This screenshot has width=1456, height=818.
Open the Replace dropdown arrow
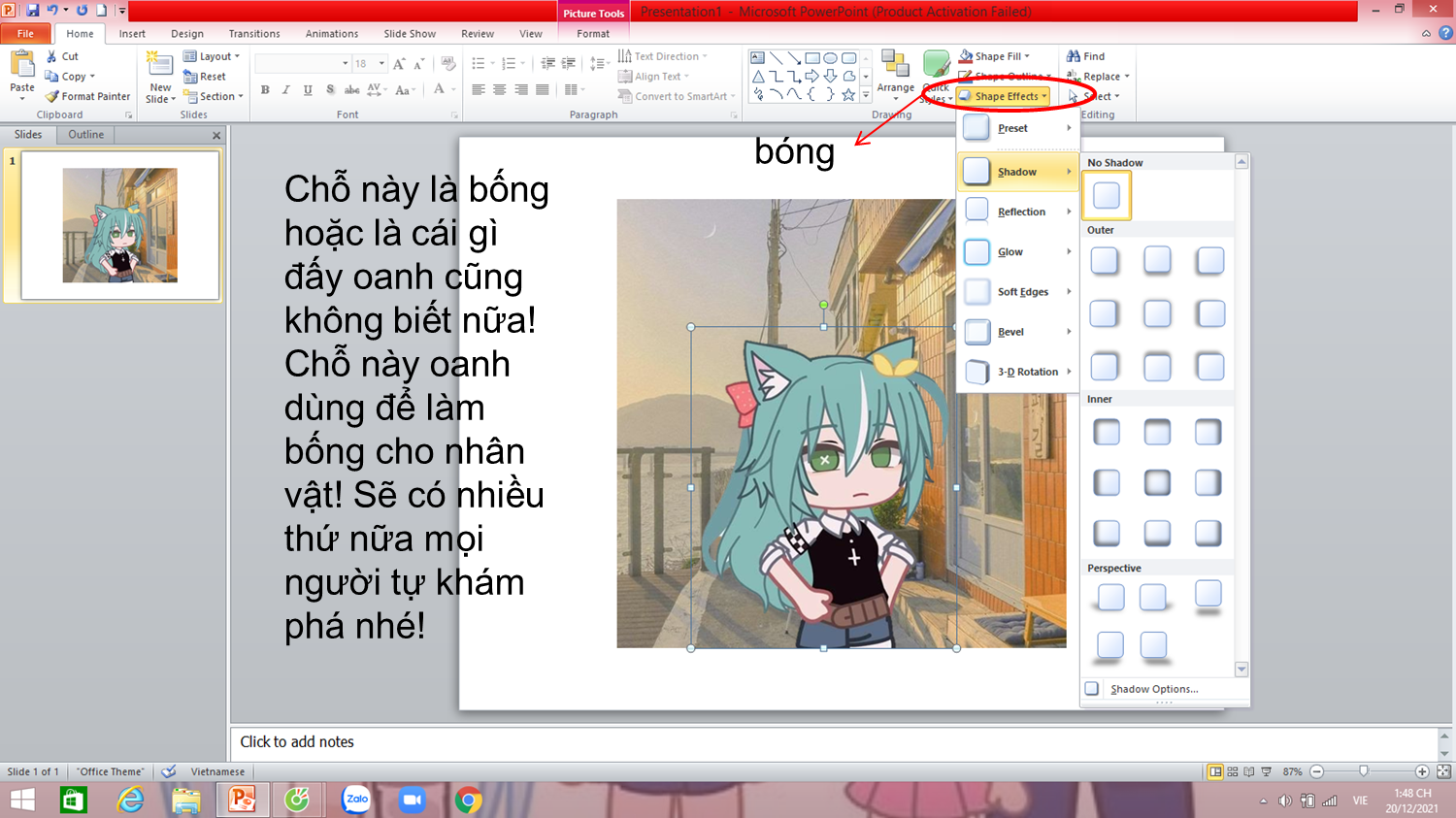point(1127,77)
